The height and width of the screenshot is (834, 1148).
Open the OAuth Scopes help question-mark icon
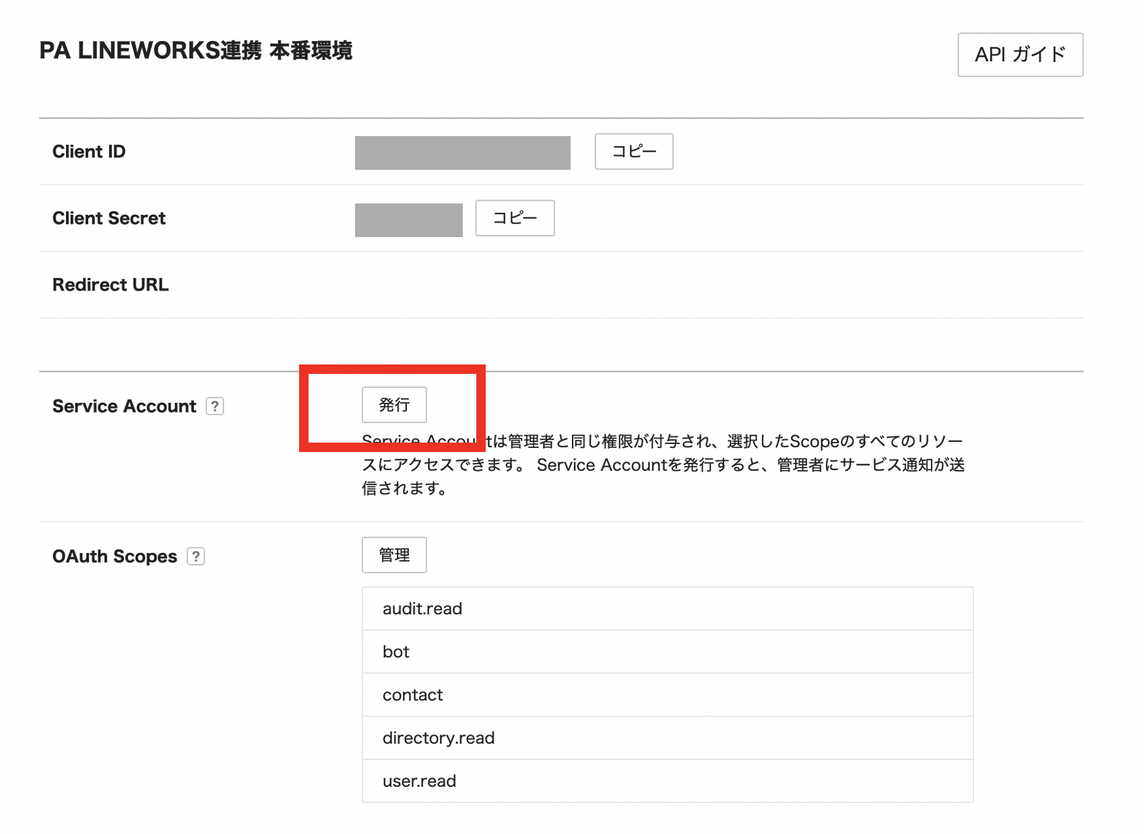(195, 556)
